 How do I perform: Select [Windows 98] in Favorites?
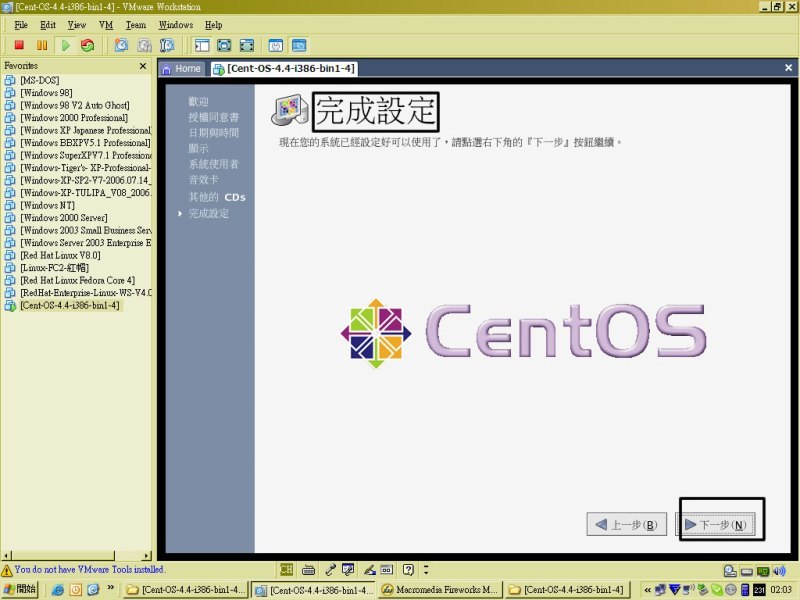click(46, 93)
